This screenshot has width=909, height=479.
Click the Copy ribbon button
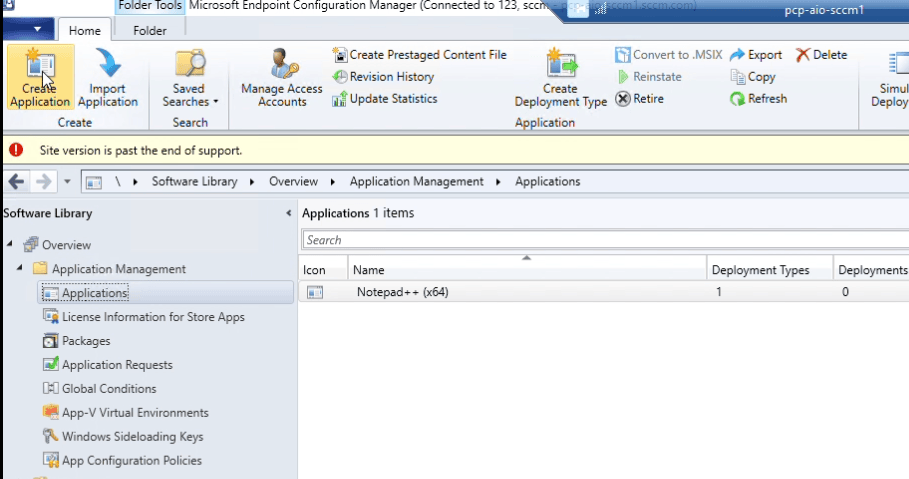click(x=752, y=77)
